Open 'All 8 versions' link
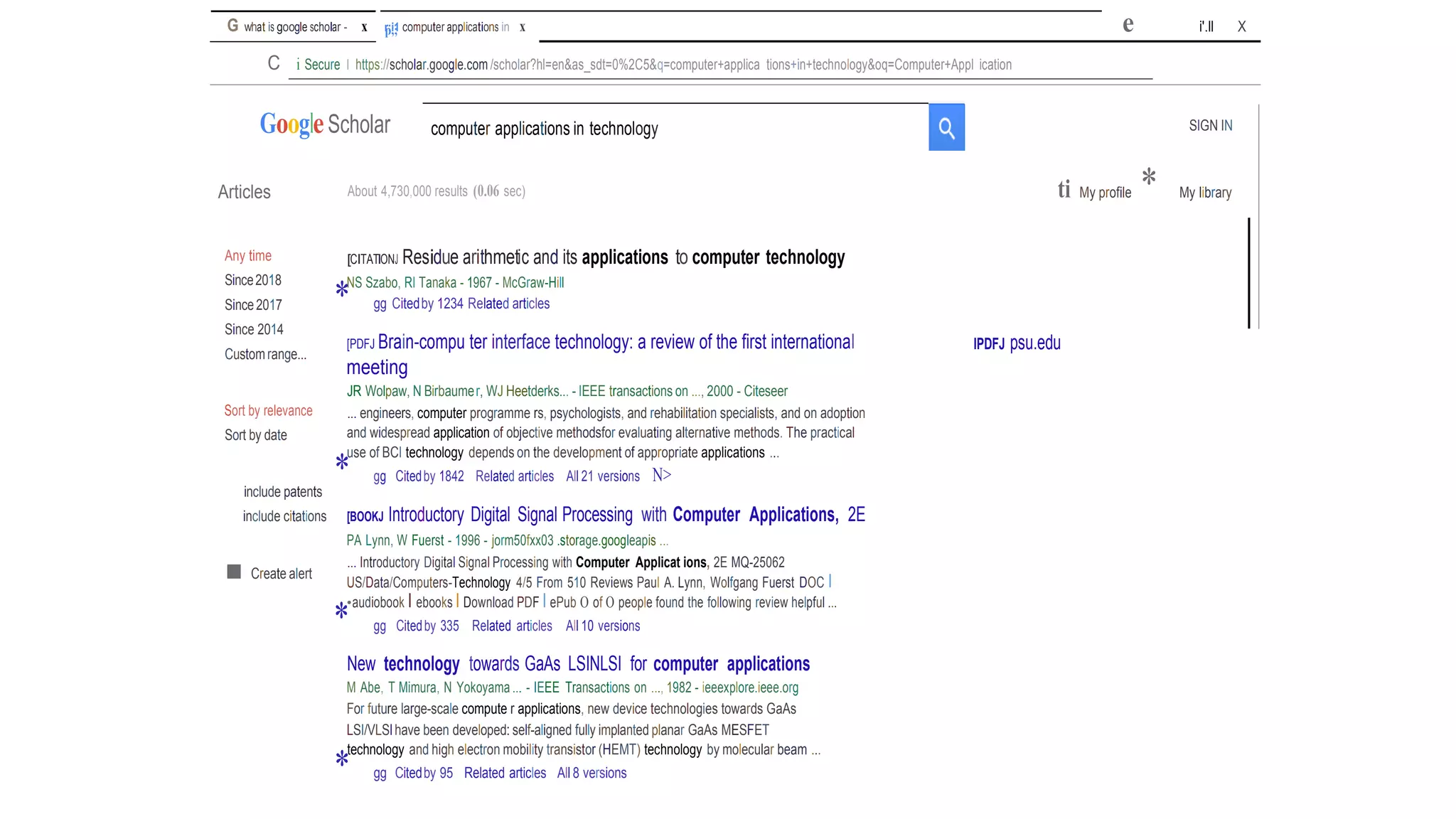This screenshot has height=819, width=1456. (x=591, y=773)
